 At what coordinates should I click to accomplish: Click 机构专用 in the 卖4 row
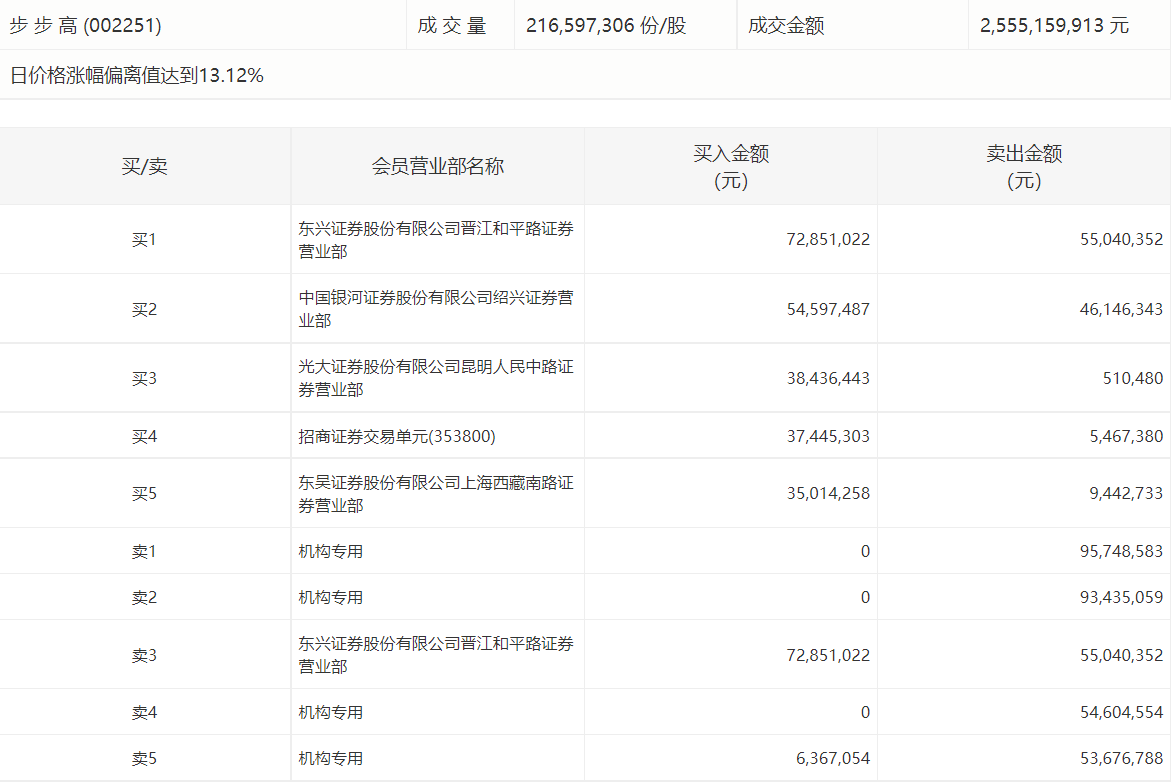point(330,712)
